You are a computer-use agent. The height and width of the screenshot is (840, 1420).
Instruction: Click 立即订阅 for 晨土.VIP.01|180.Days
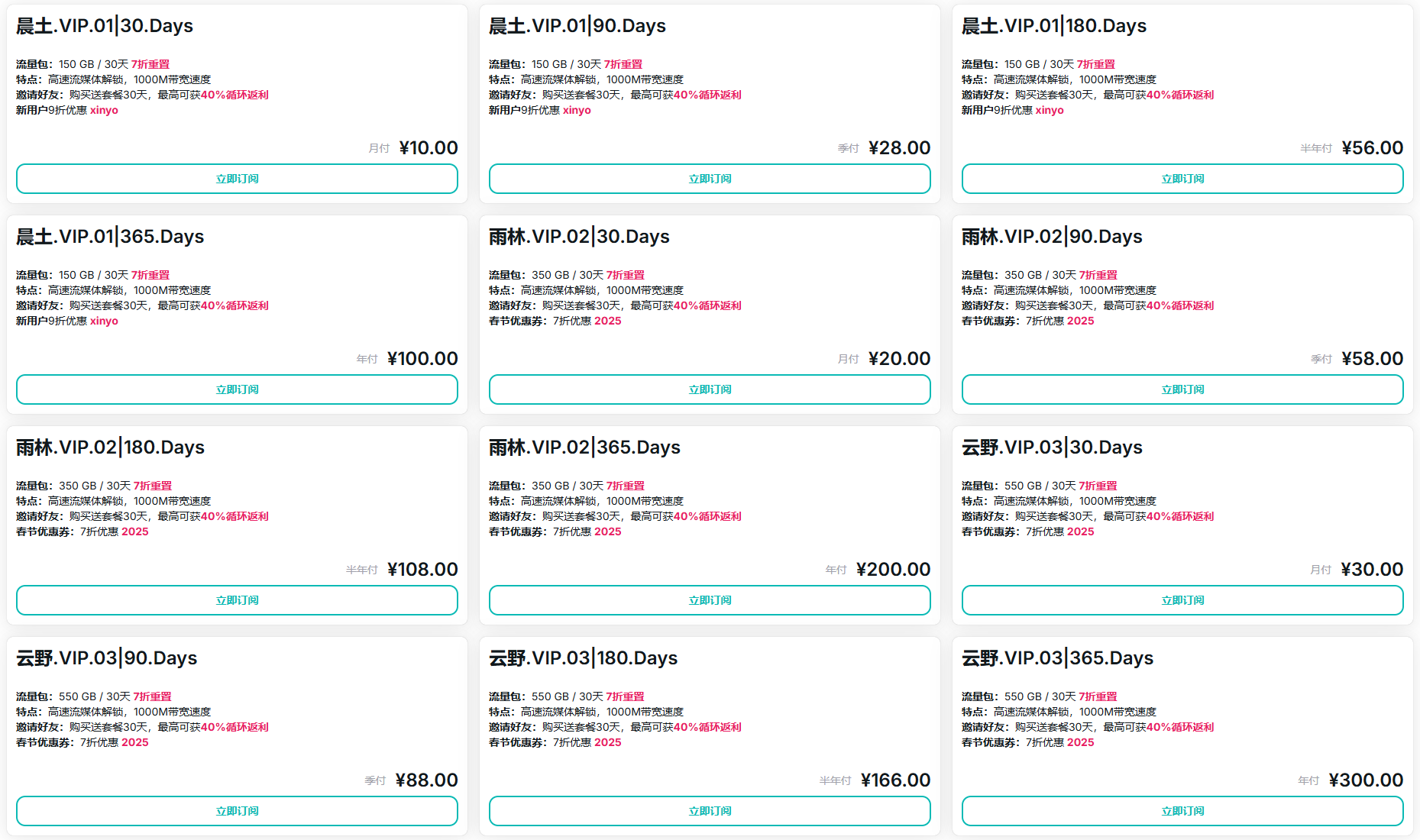point(1182,179)
